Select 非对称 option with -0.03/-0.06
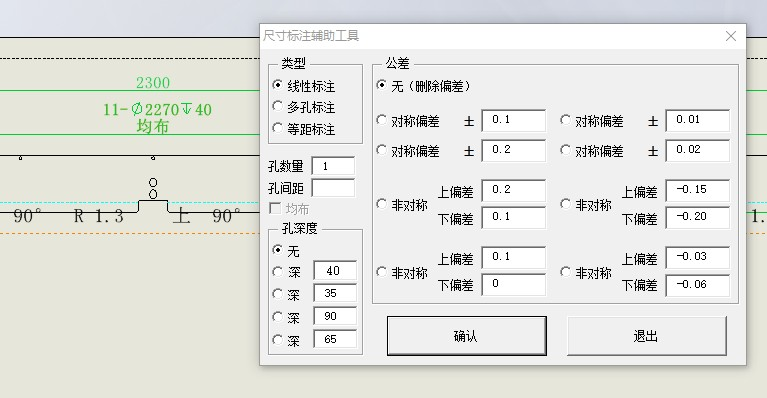 pos(565,272)
